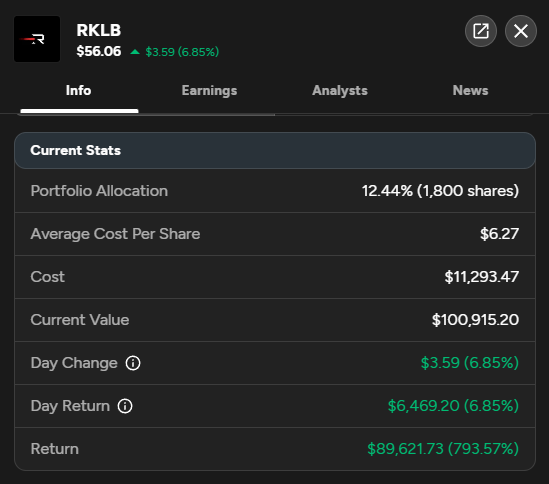Screen dimensions: 549x484
Task: Select the Average Cost Per Share label
Action: 115,234
